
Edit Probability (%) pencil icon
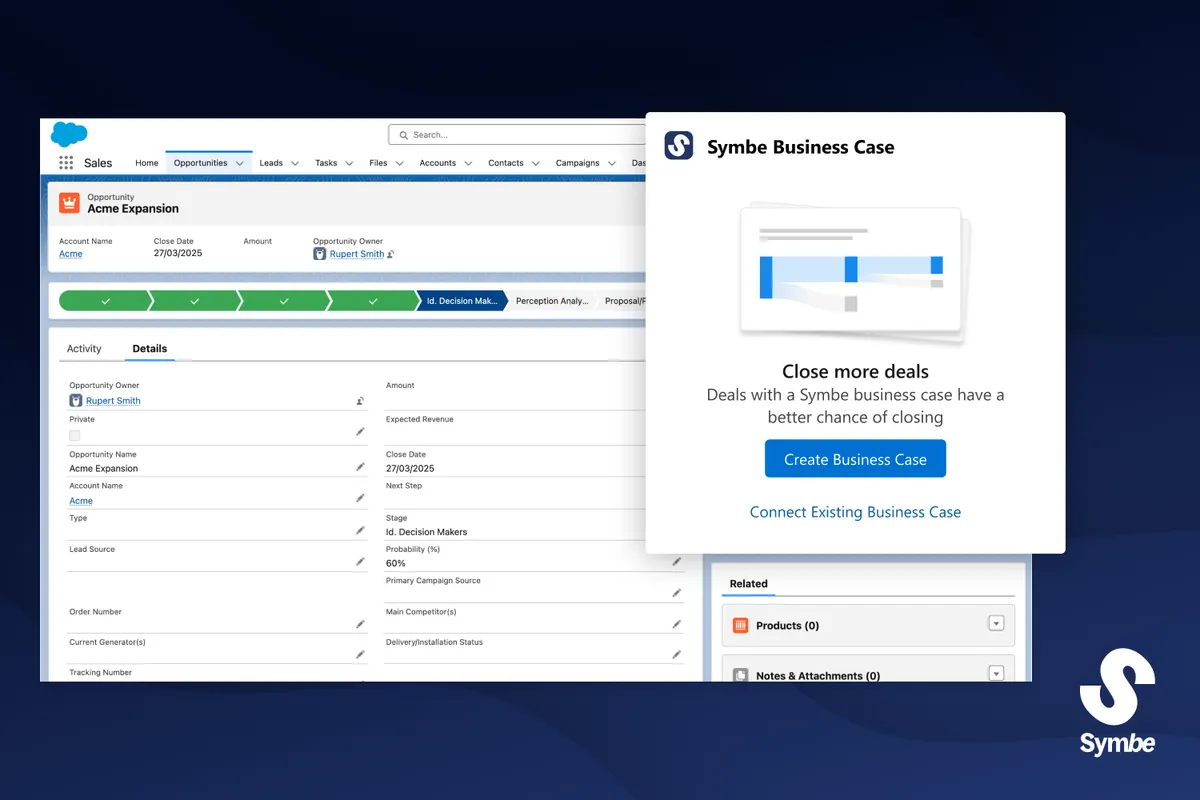coord(677,562)
